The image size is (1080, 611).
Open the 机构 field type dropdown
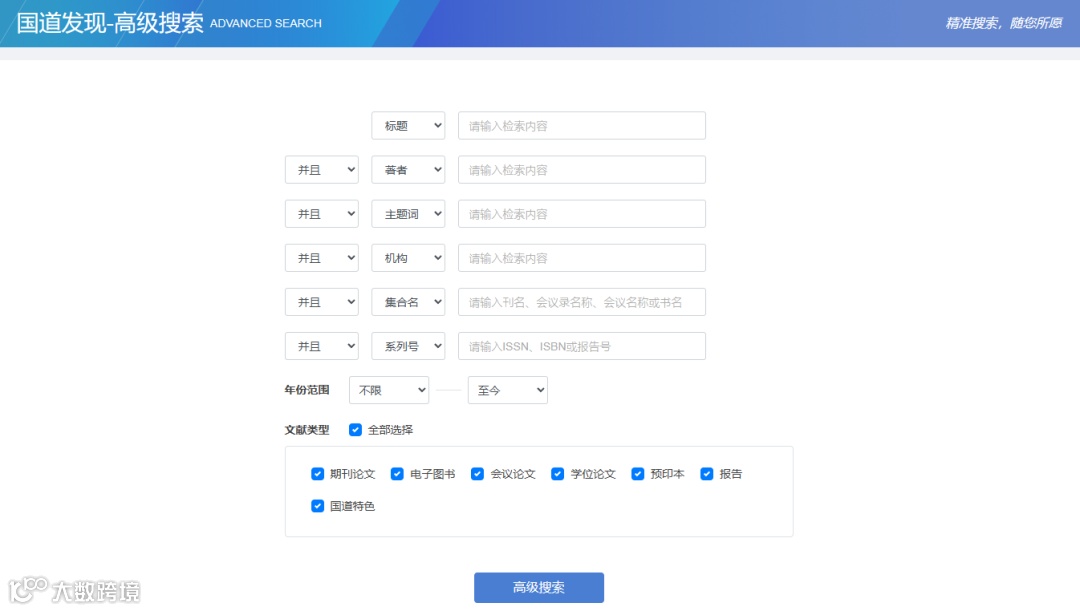coord(408,258)
